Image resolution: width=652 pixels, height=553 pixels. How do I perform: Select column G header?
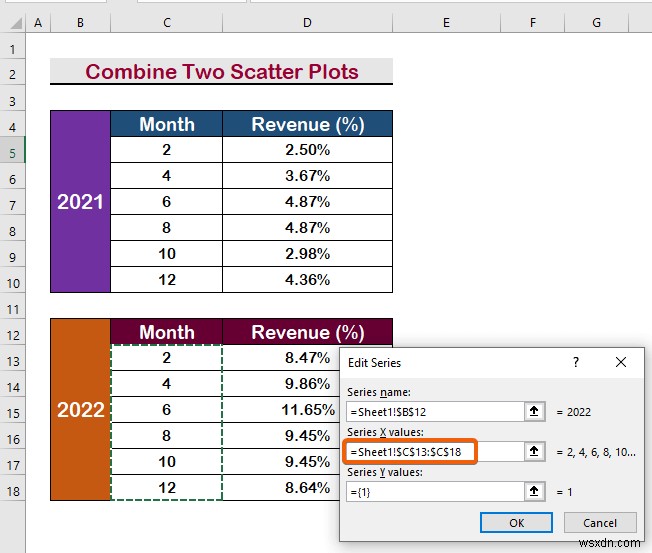[597, 23]
